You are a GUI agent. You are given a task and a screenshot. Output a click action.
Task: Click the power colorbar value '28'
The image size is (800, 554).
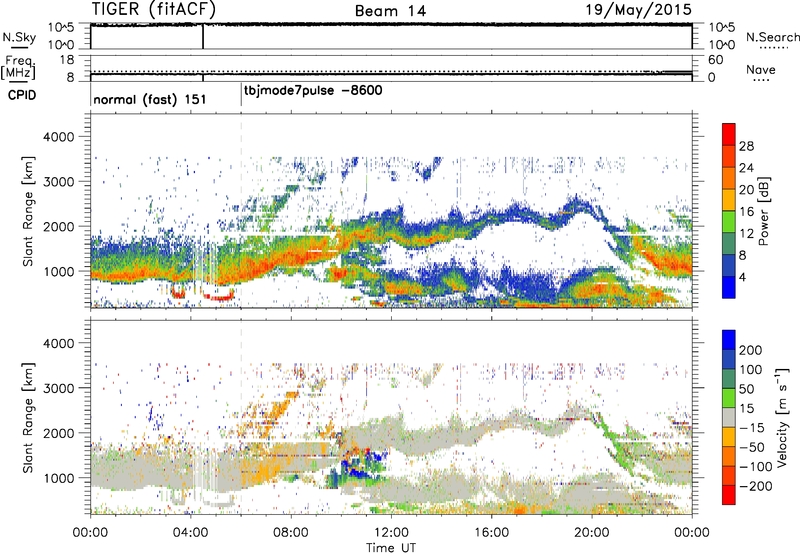(746, 146)
